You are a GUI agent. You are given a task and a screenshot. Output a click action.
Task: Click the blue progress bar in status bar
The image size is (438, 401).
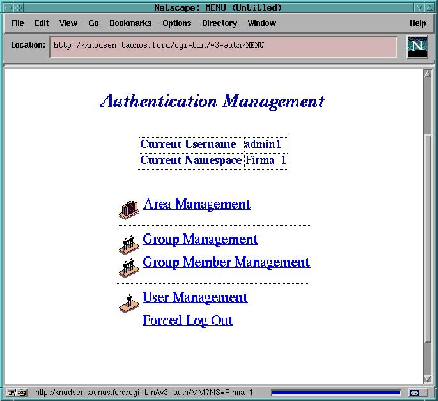tap(336, 392)
